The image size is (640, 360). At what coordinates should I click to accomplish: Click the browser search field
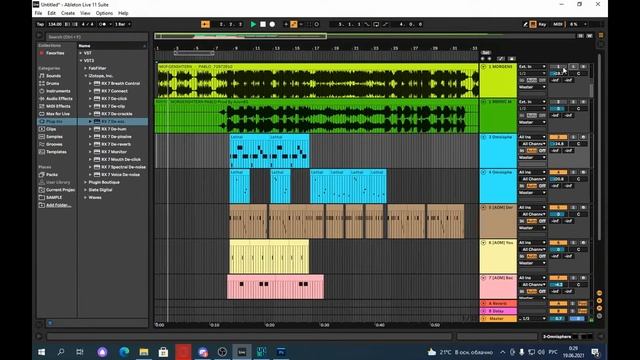(x=96, y=37)
